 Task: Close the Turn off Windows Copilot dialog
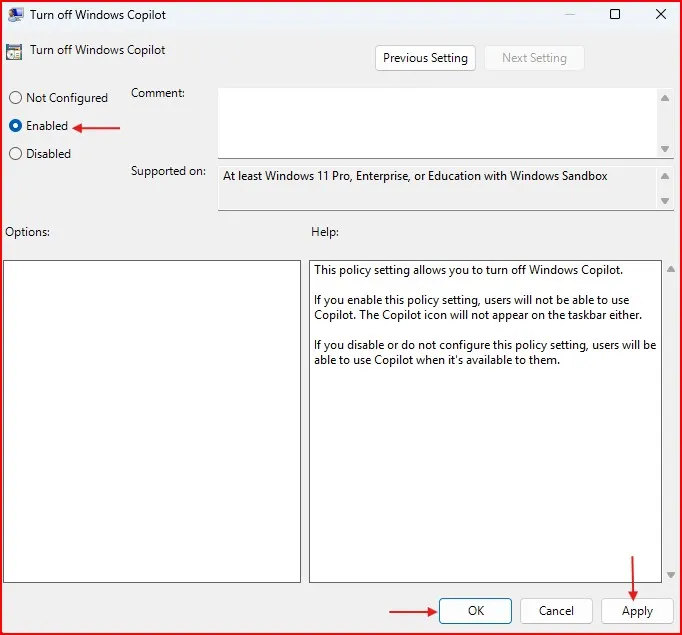pos(661,14)
